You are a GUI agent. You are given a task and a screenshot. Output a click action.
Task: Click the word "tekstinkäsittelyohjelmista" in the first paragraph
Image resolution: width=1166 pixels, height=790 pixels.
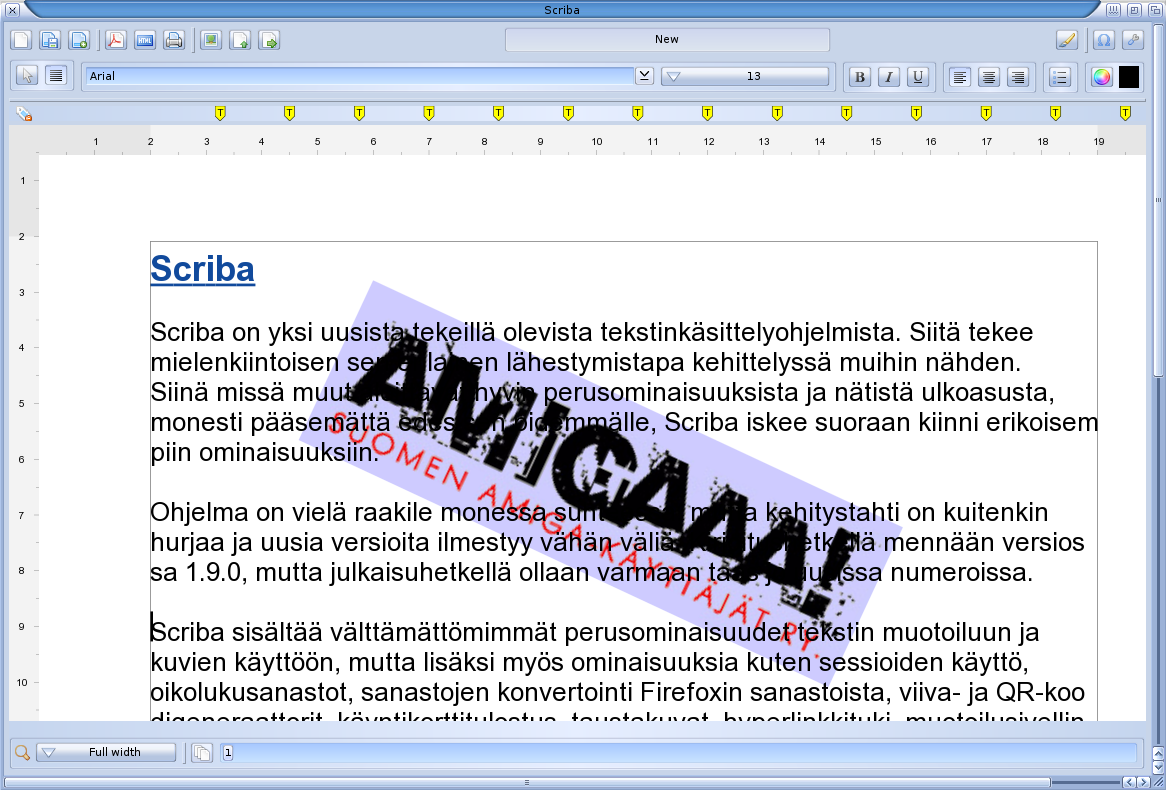746,333
